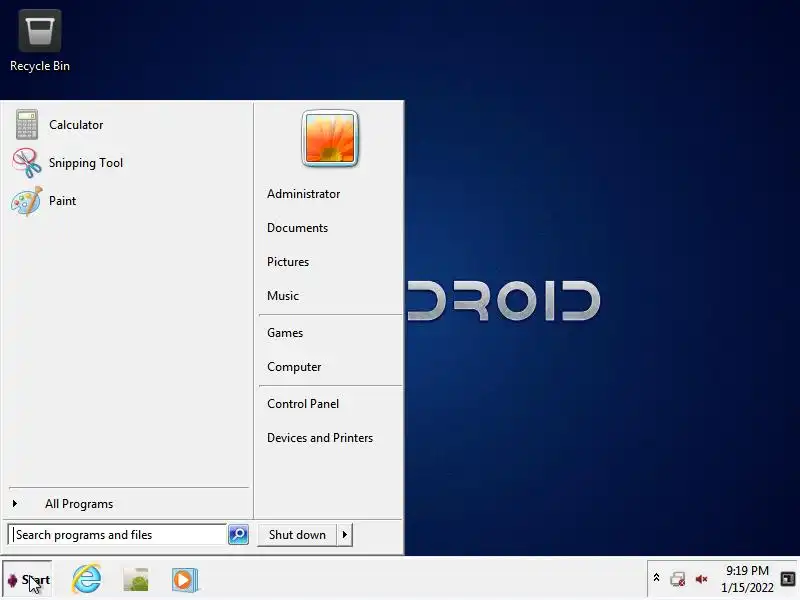Screen dimensions: 800x600
Task: Click the network status tray icon
Action: (x=678, y=579)
